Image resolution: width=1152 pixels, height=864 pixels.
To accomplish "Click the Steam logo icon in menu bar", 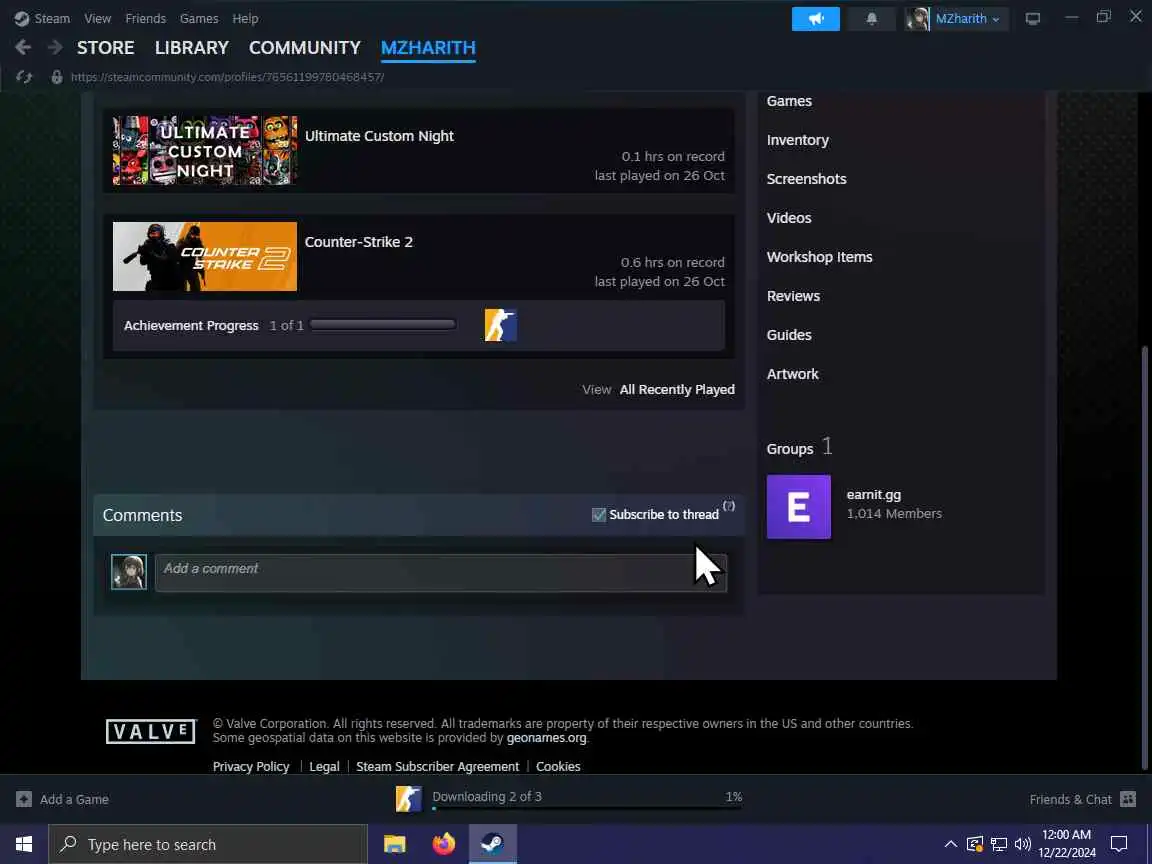I will (21, 18).
